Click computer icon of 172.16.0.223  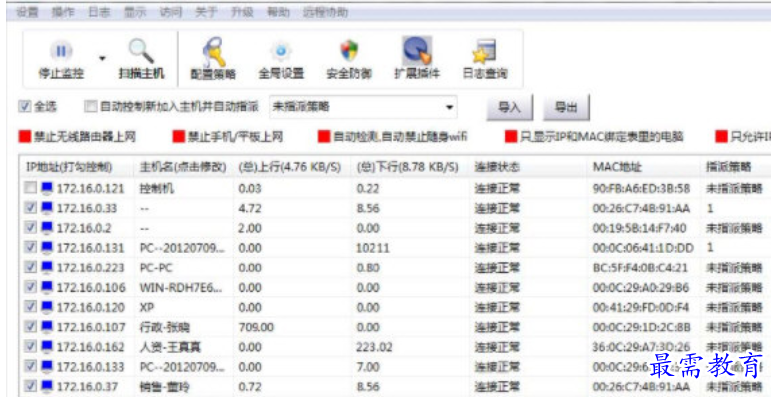pos(47,267)
